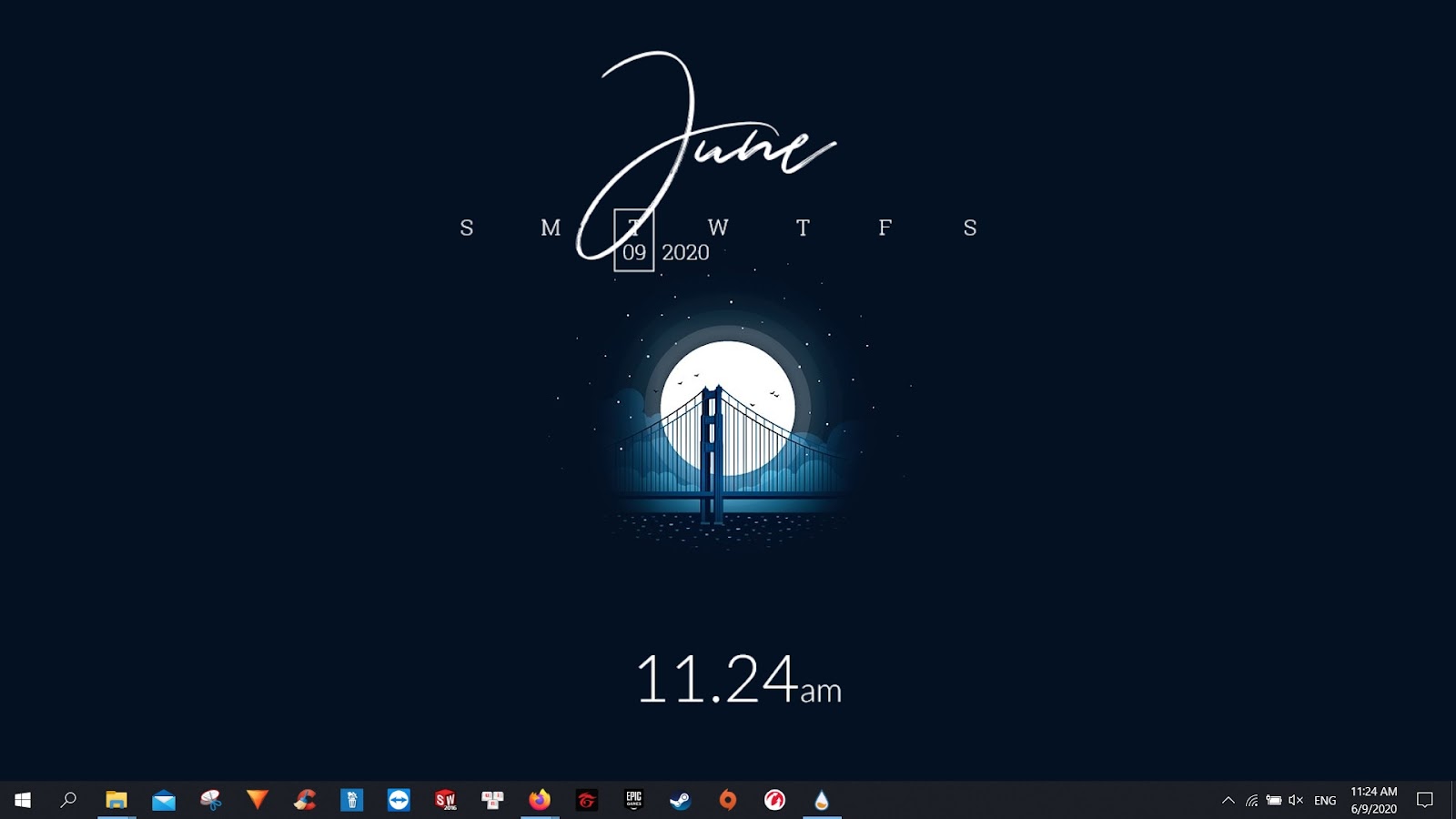Change ENG input language

pyautogui.click(x=1325, y=800)
